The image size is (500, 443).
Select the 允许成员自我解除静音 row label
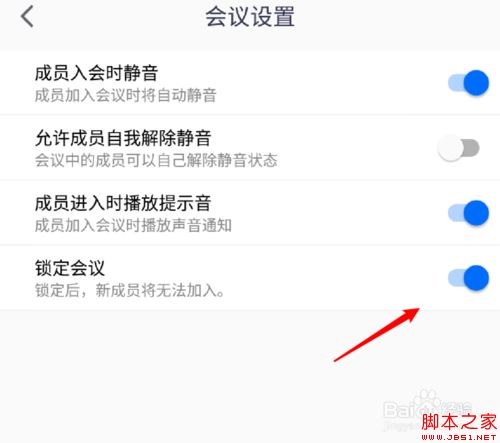click(x=123, y=138)
